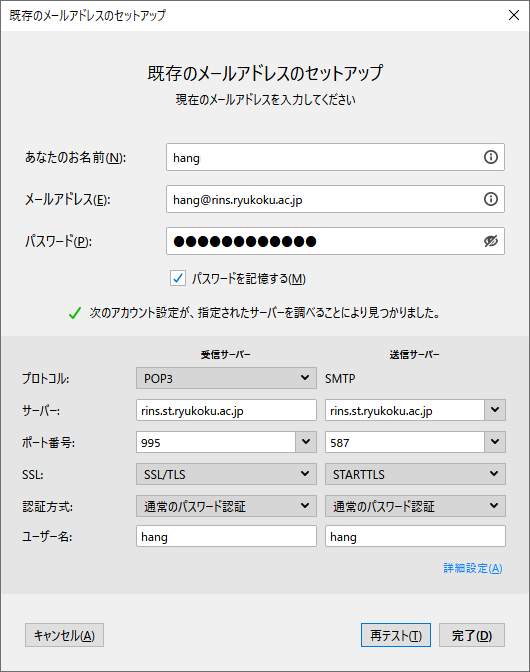Click the incoming username field
The height and width of the screenshot is (672, 530).
click(x=226, y=536)
